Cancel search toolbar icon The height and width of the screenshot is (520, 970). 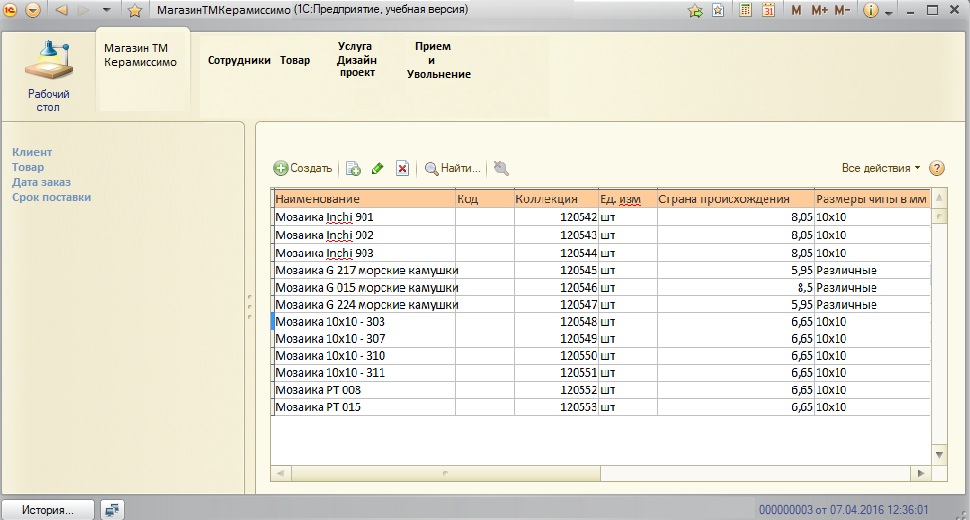[501, 168]
